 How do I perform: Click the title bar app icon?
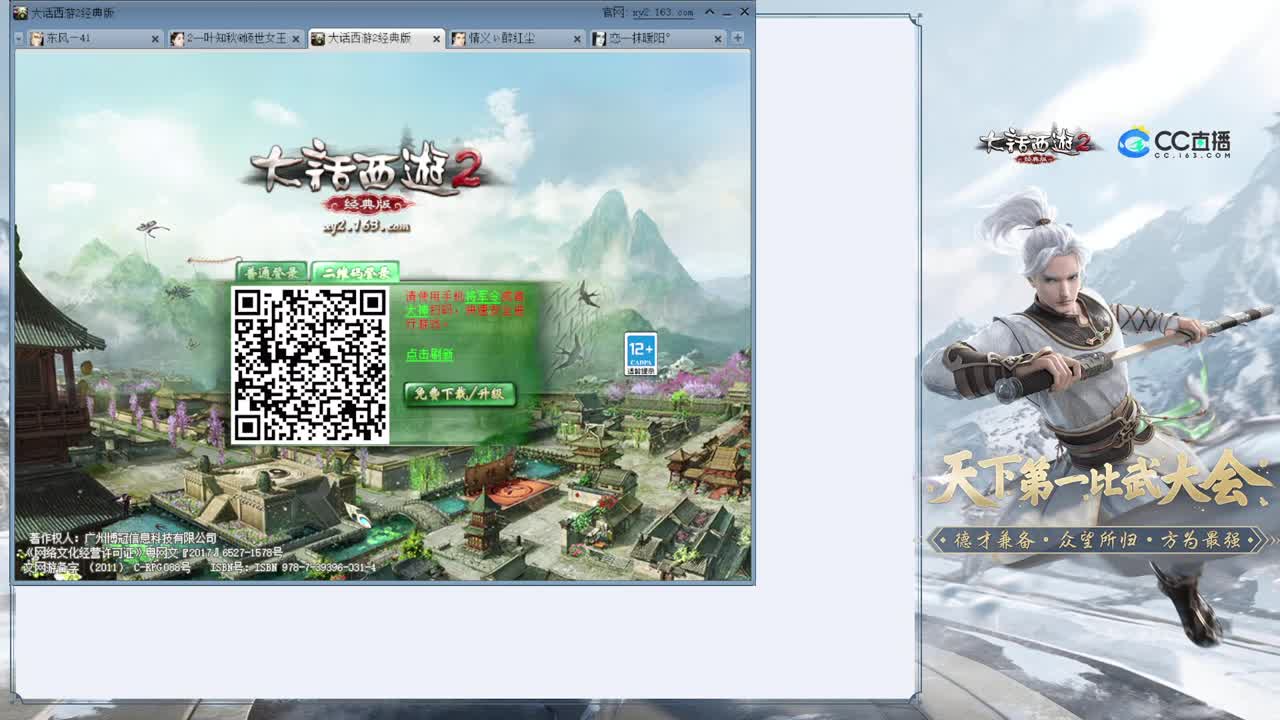pos(20,12)
